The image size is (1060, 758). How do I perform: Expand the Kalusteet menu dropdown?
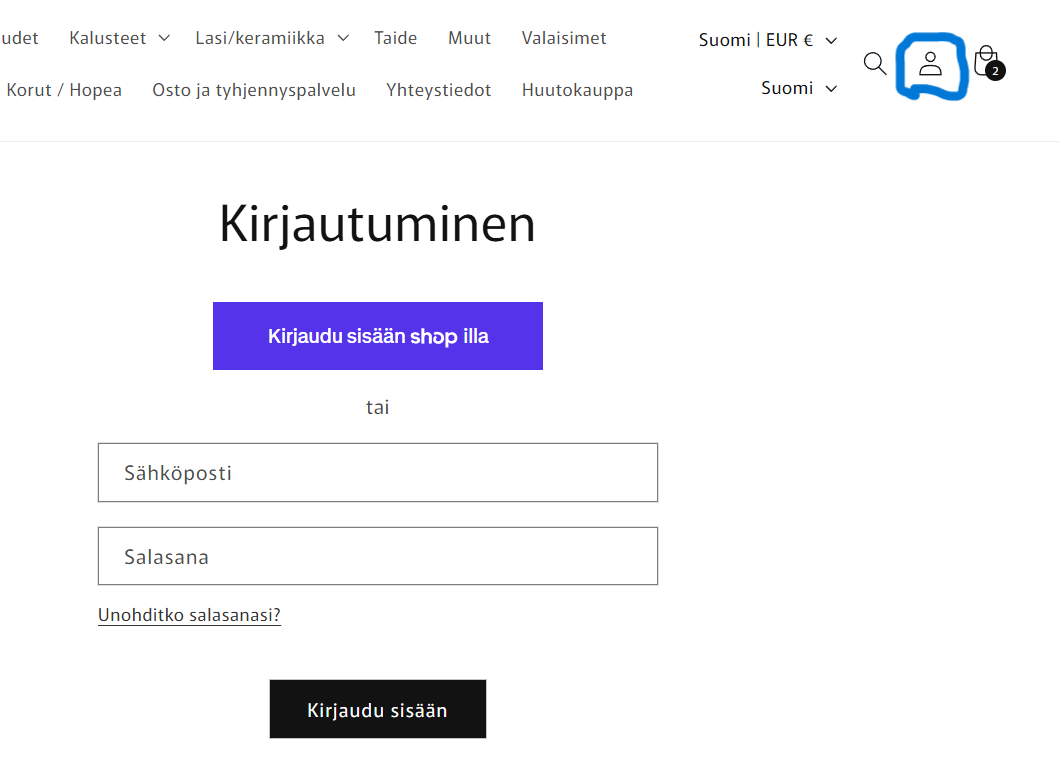(x=118, y=38)
